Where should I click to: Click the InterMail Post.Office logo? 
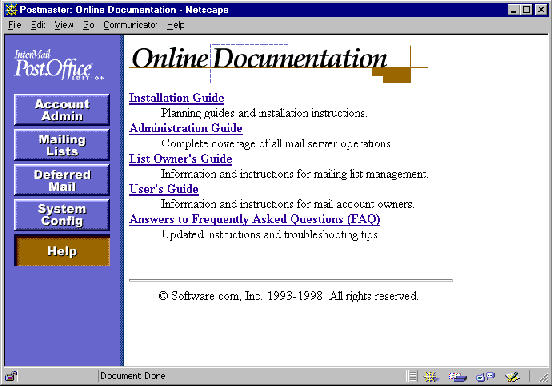[59, 64]
